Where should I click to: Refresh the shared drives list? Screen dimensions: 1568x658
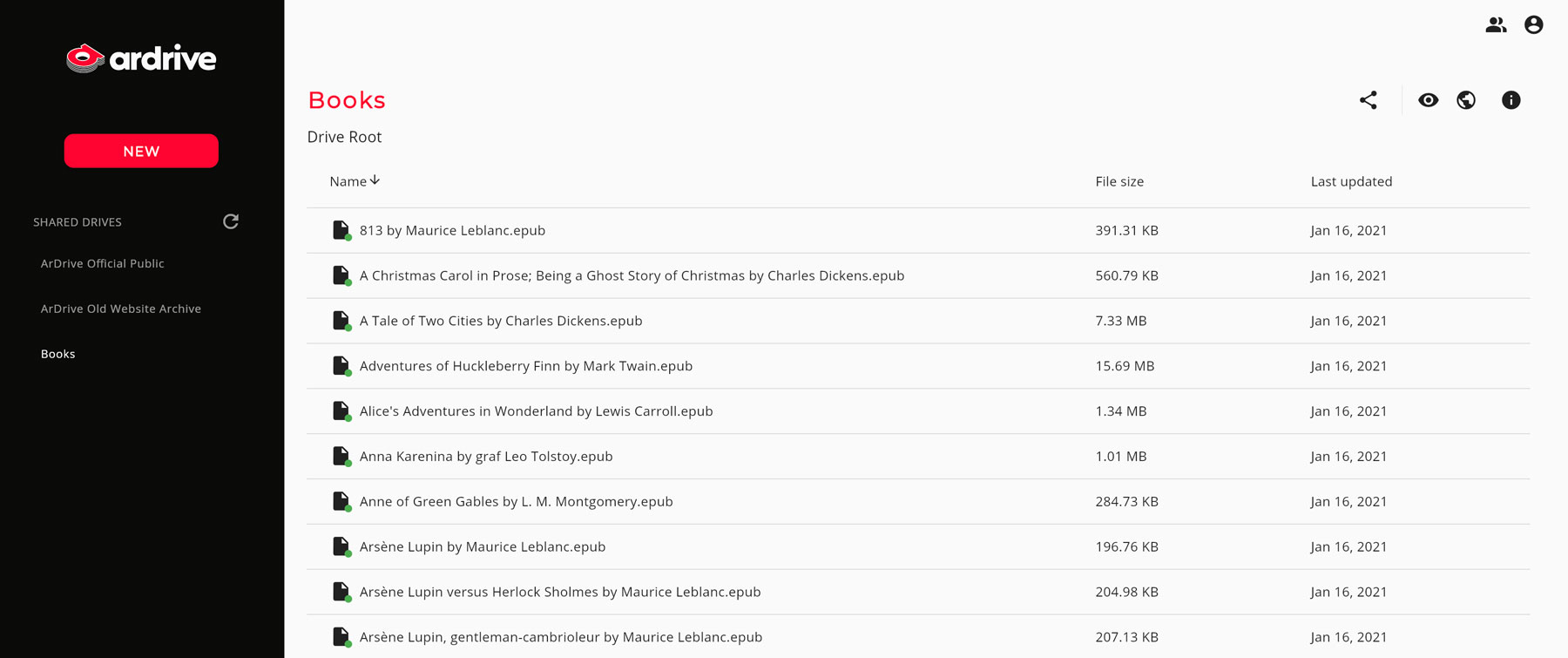coord(230,221)
